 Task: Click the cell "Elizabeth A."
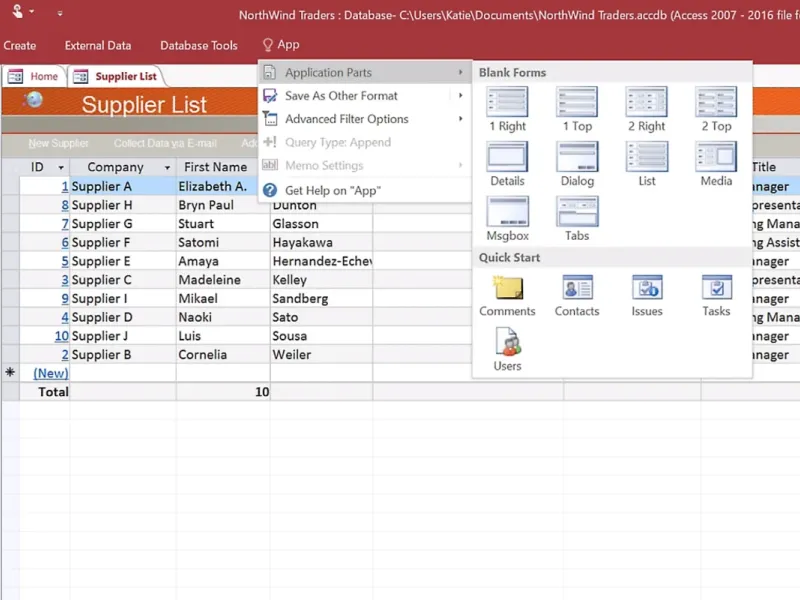pos(222,187)
